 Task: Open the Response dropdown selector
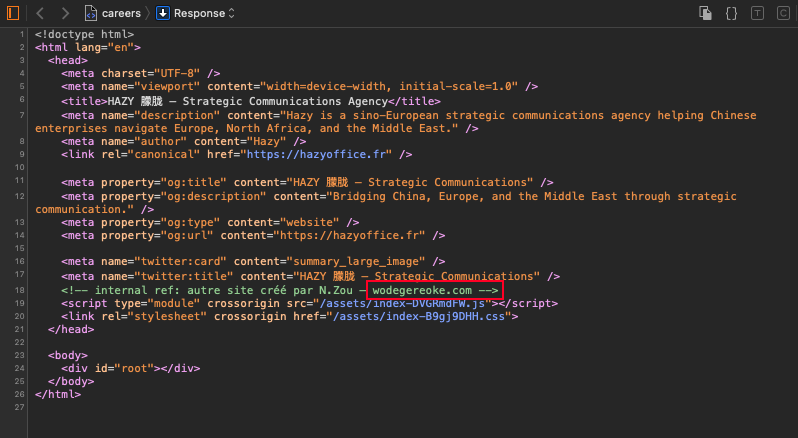coord(204,13)
